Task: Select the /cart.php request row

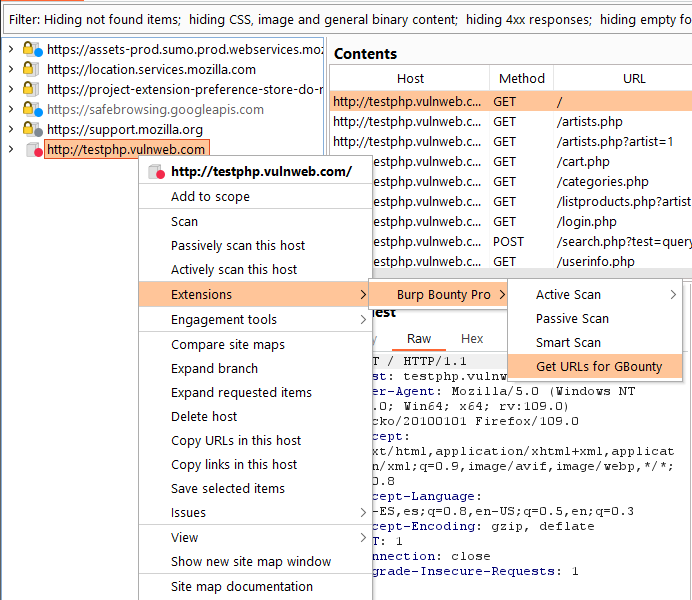Action: pos(532,161)
